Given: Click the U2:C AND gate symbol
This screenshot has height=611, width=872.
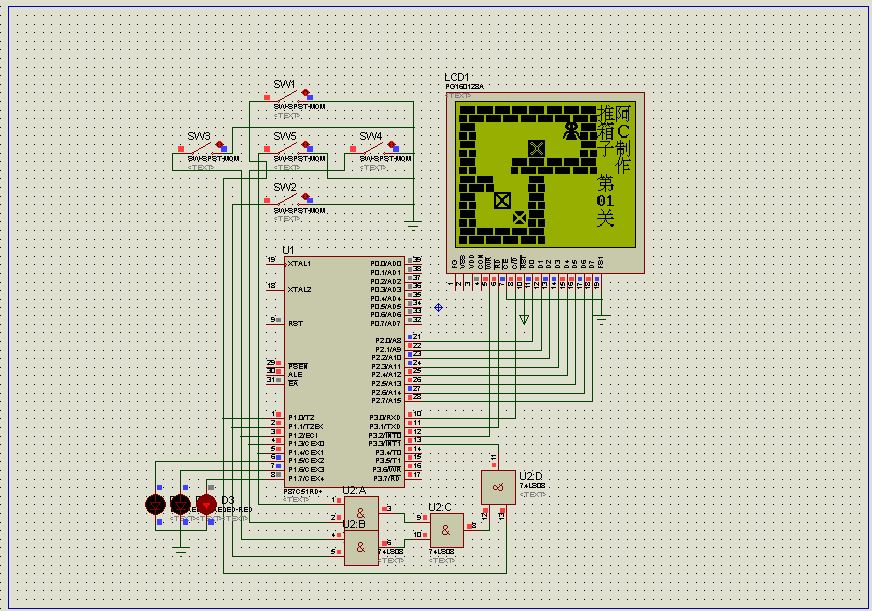Looking at the screenshot, I should (x=446, y=530).
